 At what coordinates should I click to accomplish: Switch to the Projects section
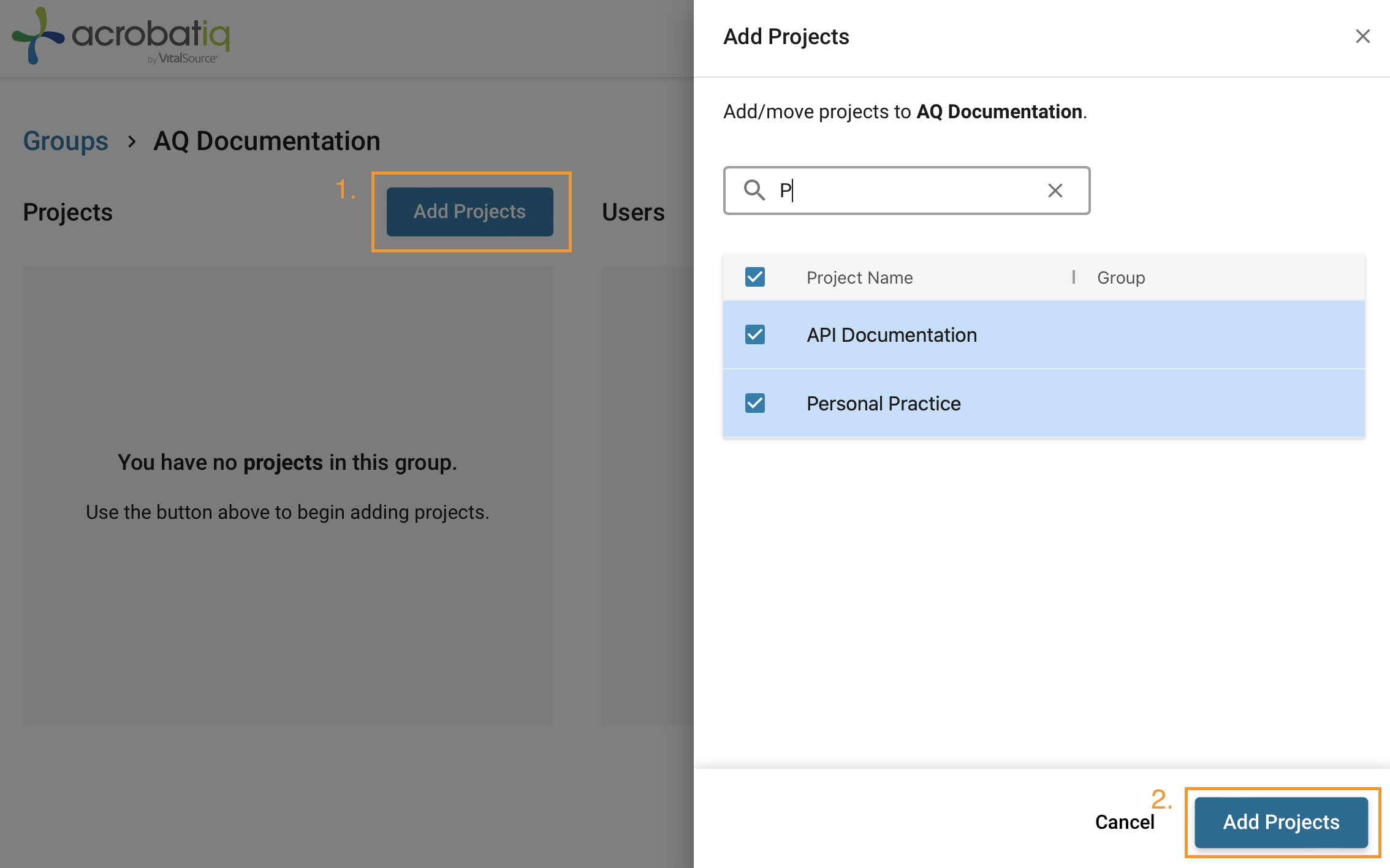point(67,211)
